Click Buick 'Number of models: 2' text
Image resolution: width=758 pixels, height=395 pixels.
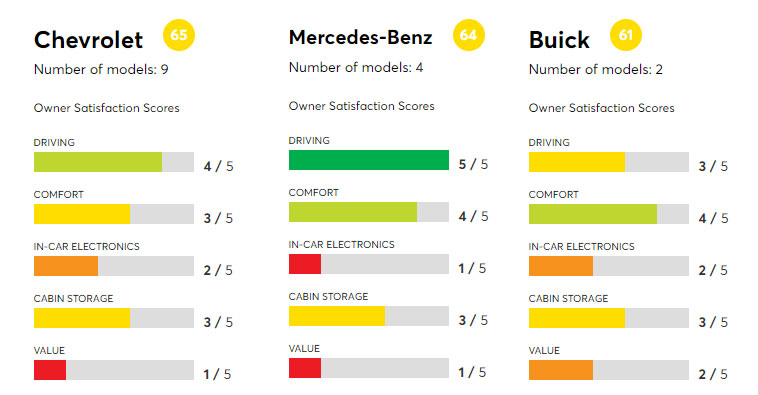click(596, 70)
